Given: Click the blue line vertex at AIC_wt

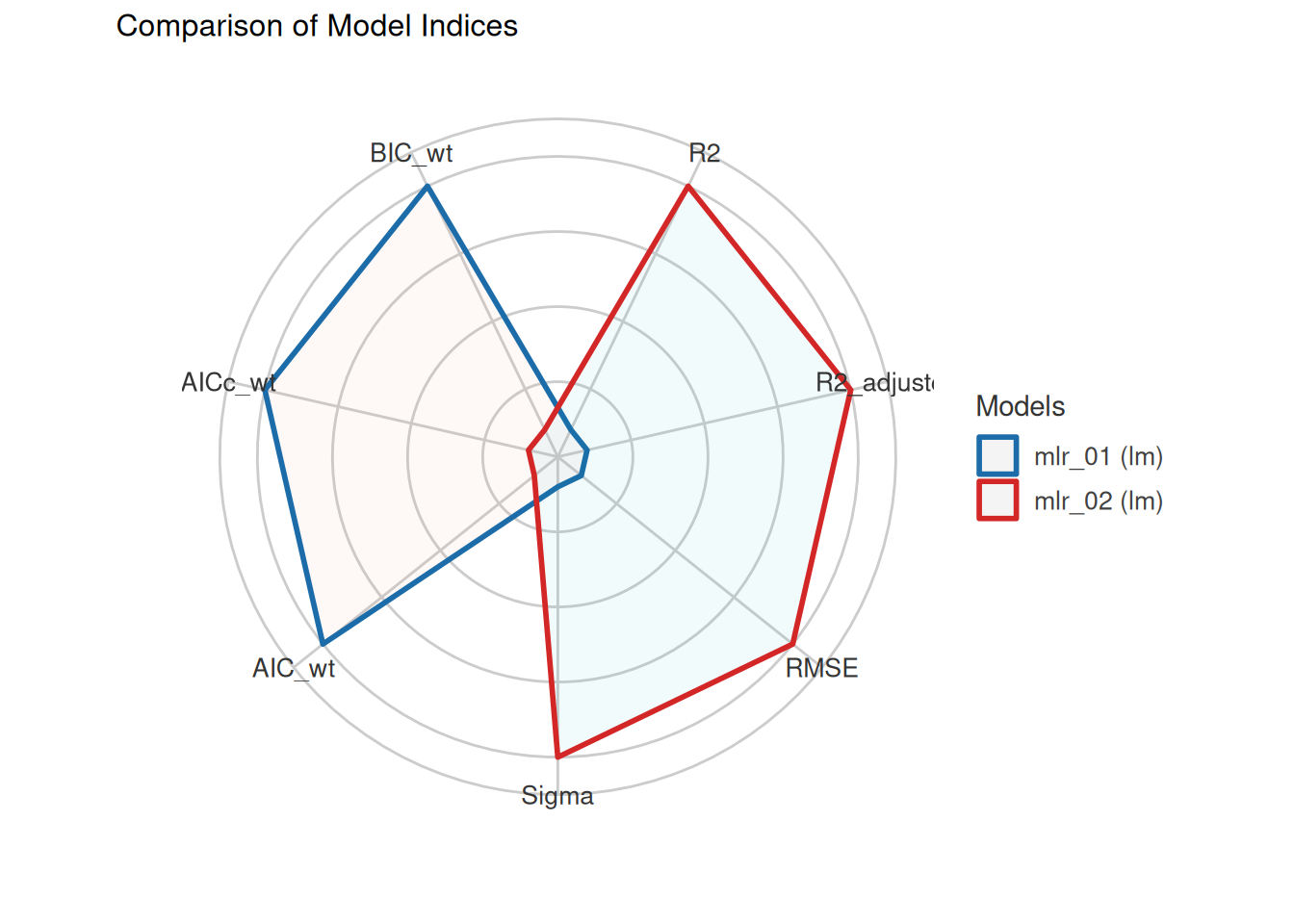Looking at the screenshot, I should pyautogui.click(x=323, y=643).
